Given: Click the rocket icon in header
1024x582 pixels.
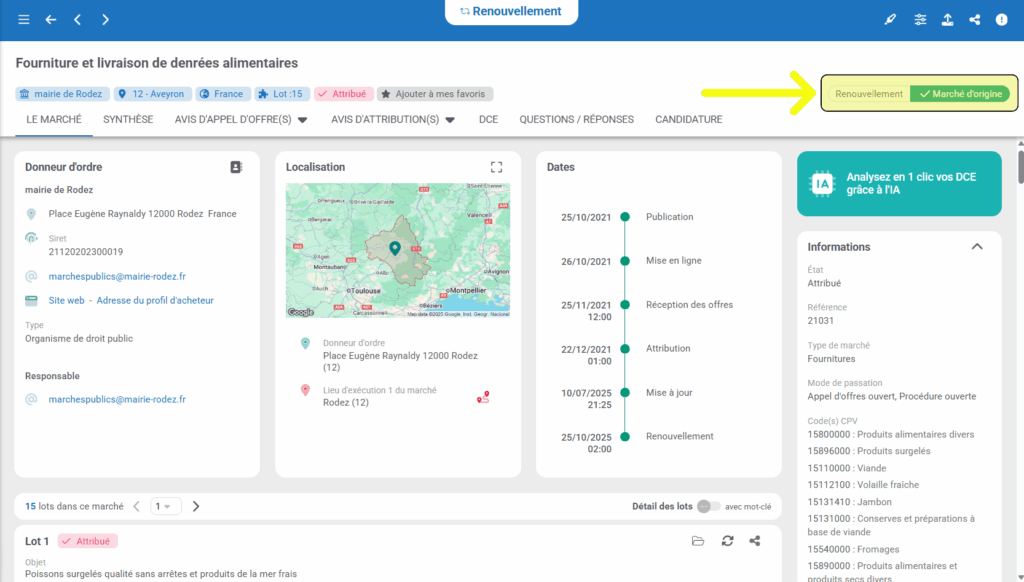Looking at the screenshot, I should pos(891,20).
